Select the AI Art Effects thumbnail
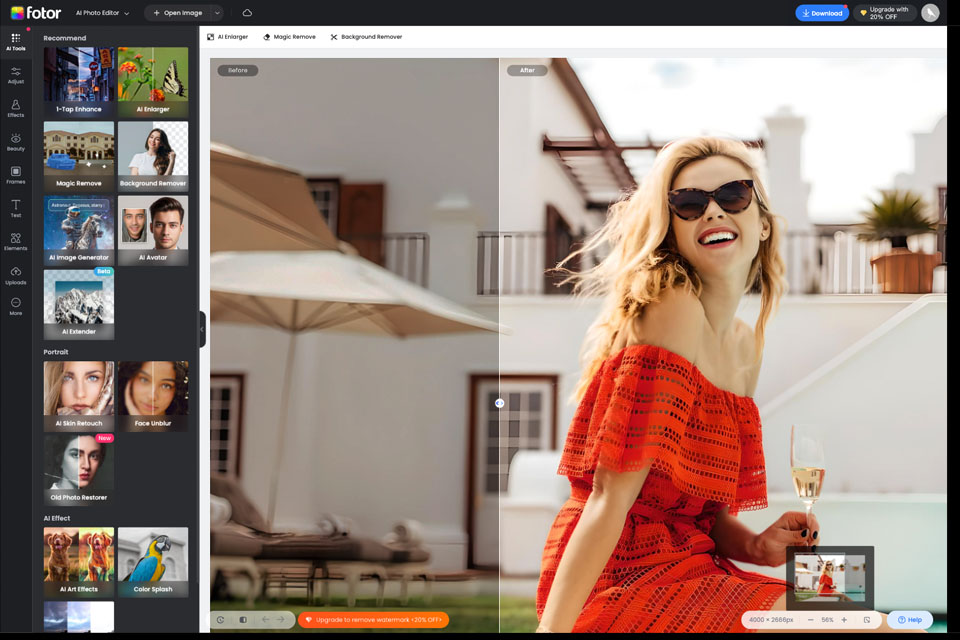Screen dimensions: 960x640 coord(79,562)
